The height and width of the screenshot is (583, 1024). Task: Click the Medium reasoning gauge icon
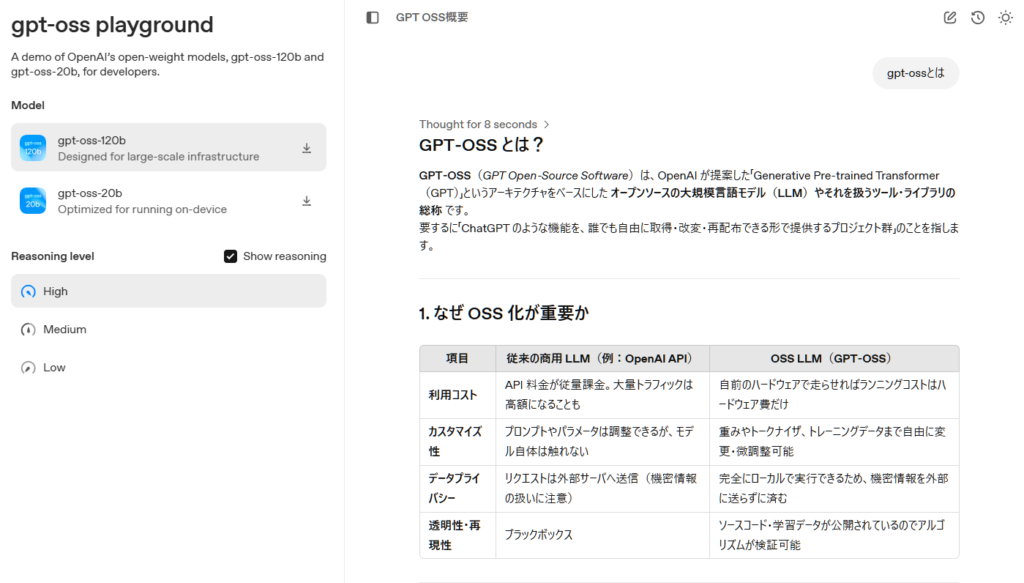coord(28,329)
